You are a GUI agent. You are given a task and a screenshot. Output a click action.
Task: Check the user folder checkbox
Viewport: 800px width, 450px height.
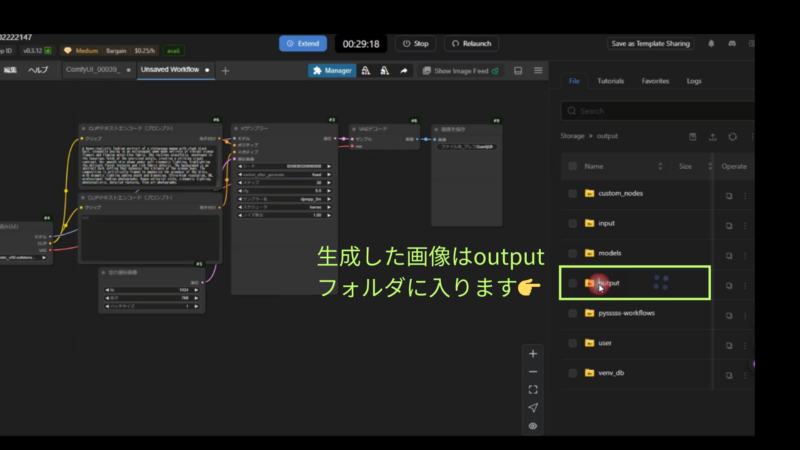pos(572,343)
